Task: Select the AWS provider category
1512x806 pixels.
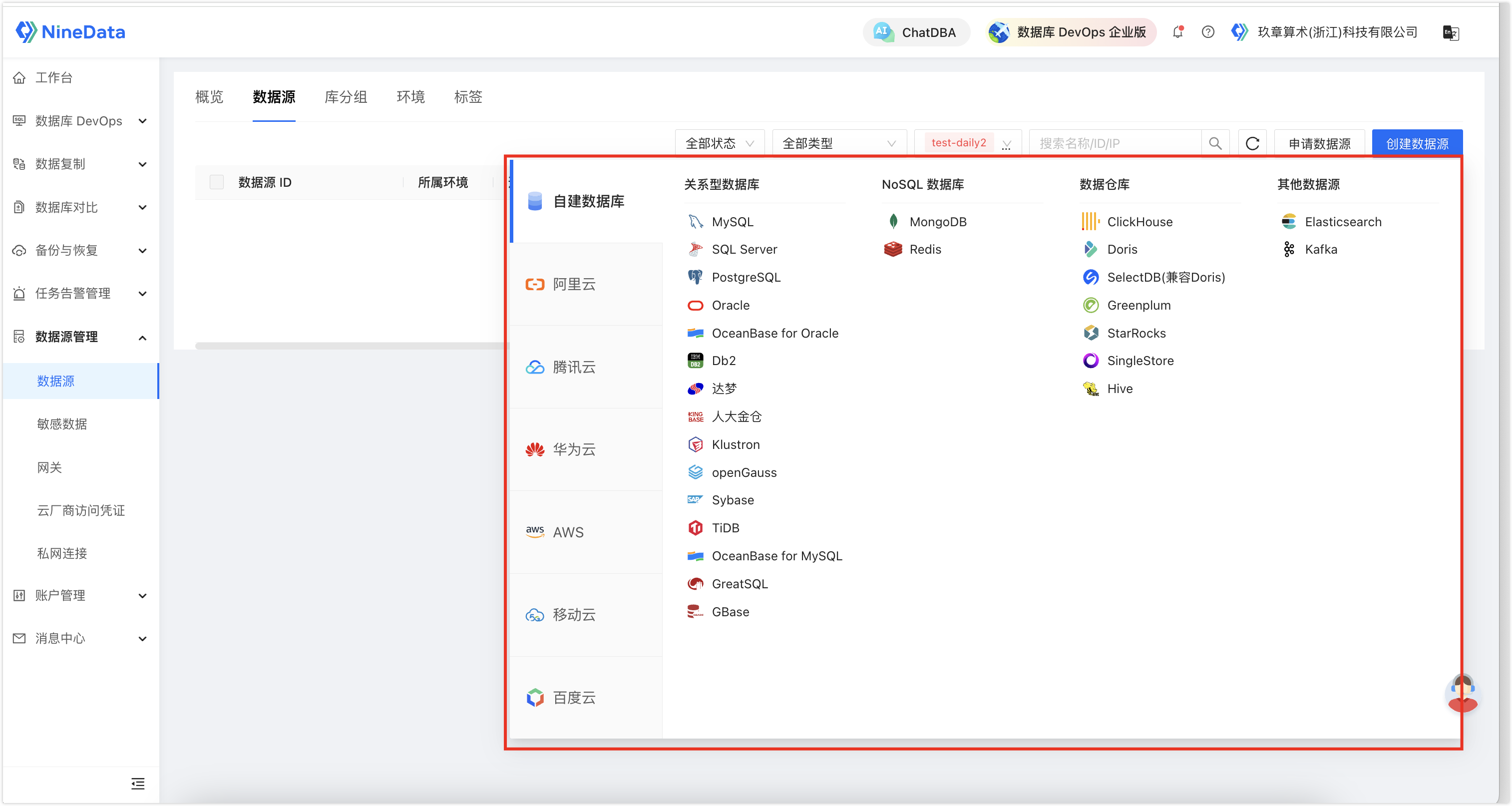Action: [x=586, y=532]
